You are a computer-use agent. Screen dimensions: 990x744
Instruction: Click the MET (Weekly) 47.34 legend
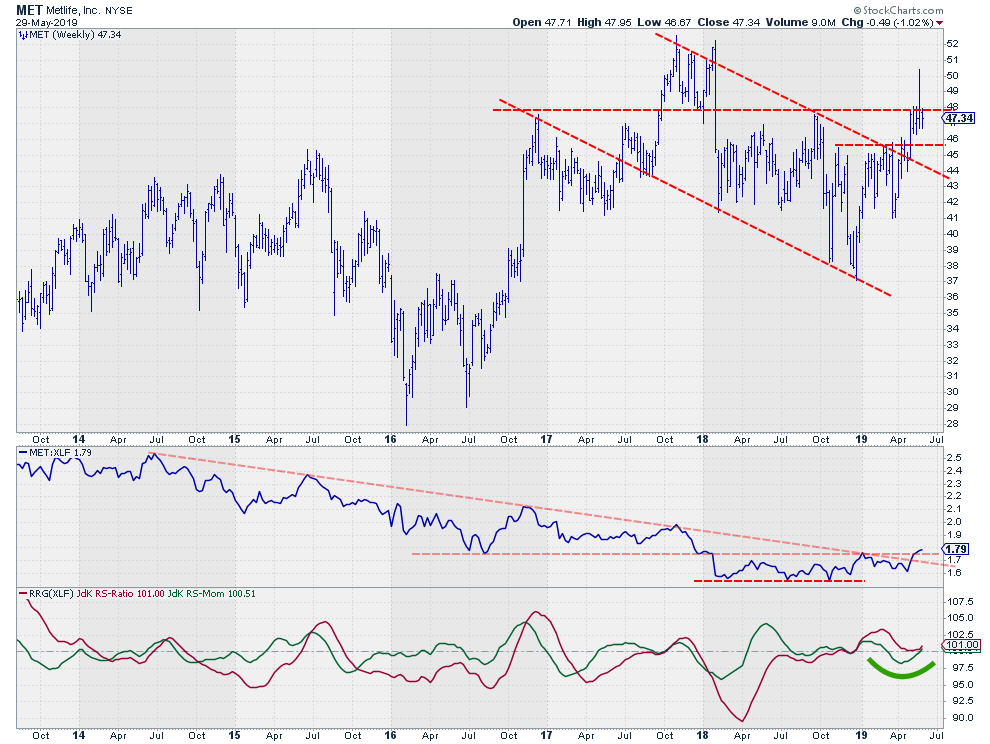tap(75, 35)
